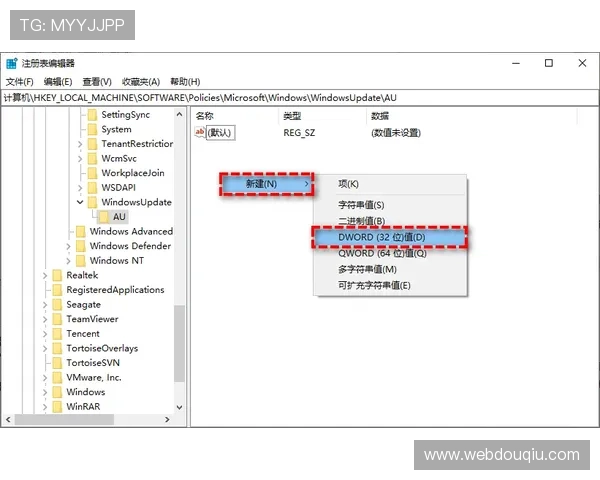The image size is (600, 480).
Task: Expand the Windows NT key
Action: [x=68, y=261]
